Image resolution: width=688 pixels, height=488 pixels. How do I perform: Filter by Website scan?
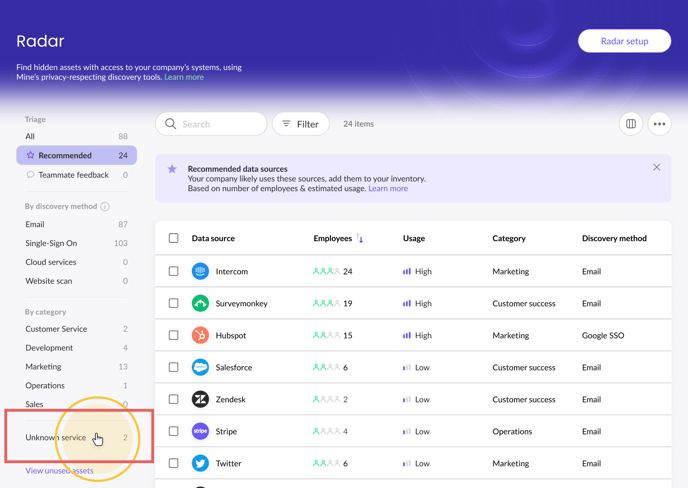(76, 281)
